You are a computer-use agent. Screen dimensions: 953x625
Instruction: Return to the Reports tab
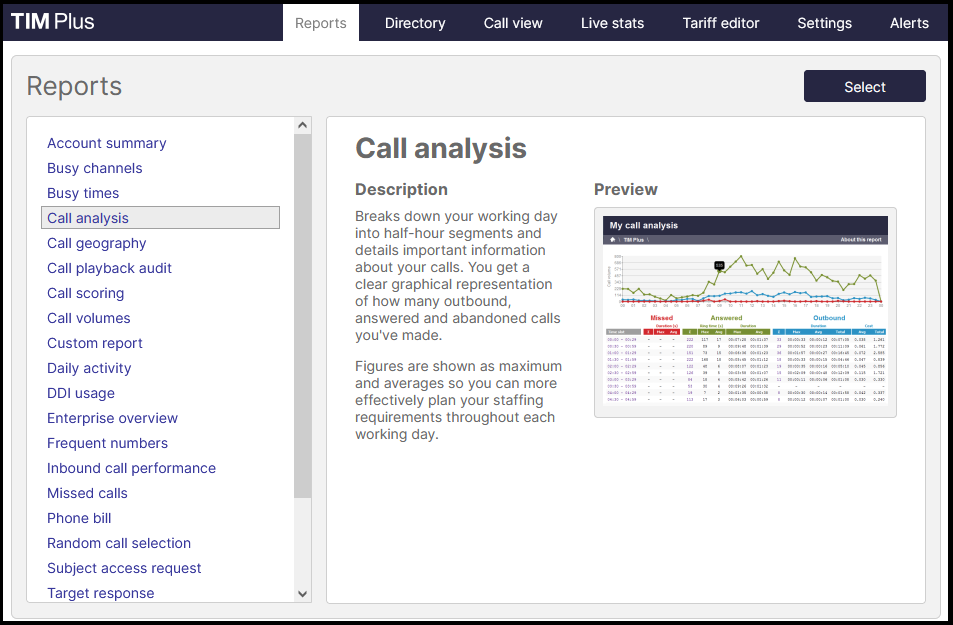pos(320,22)
